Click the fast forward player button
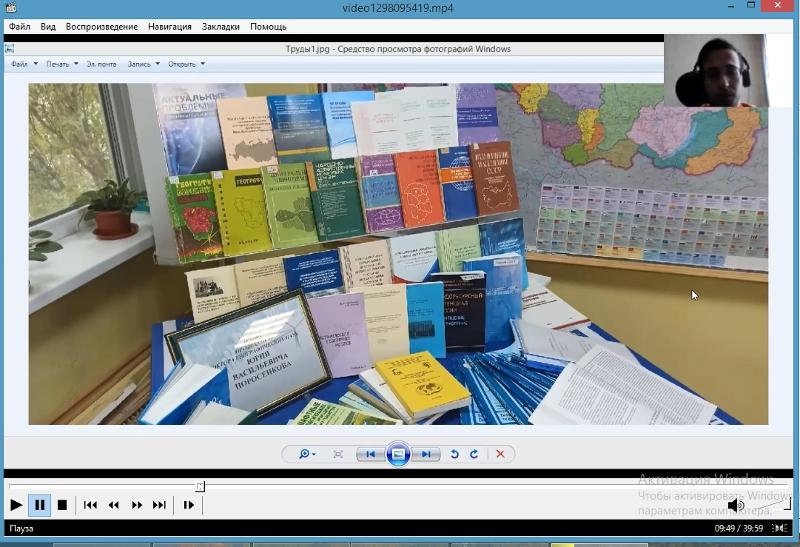 [x=137, y=505]
